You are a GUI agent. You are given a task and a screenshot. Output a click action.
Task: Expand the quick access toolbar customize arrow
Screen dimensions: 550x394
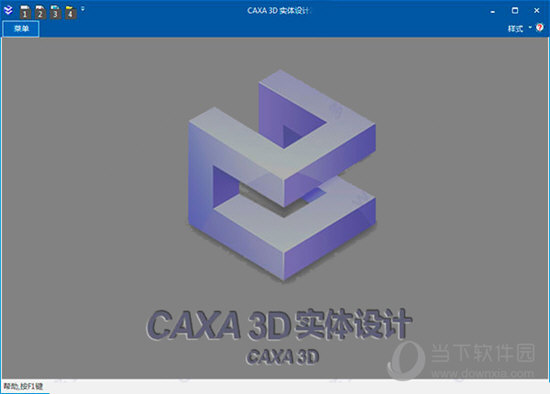point(83,9)
